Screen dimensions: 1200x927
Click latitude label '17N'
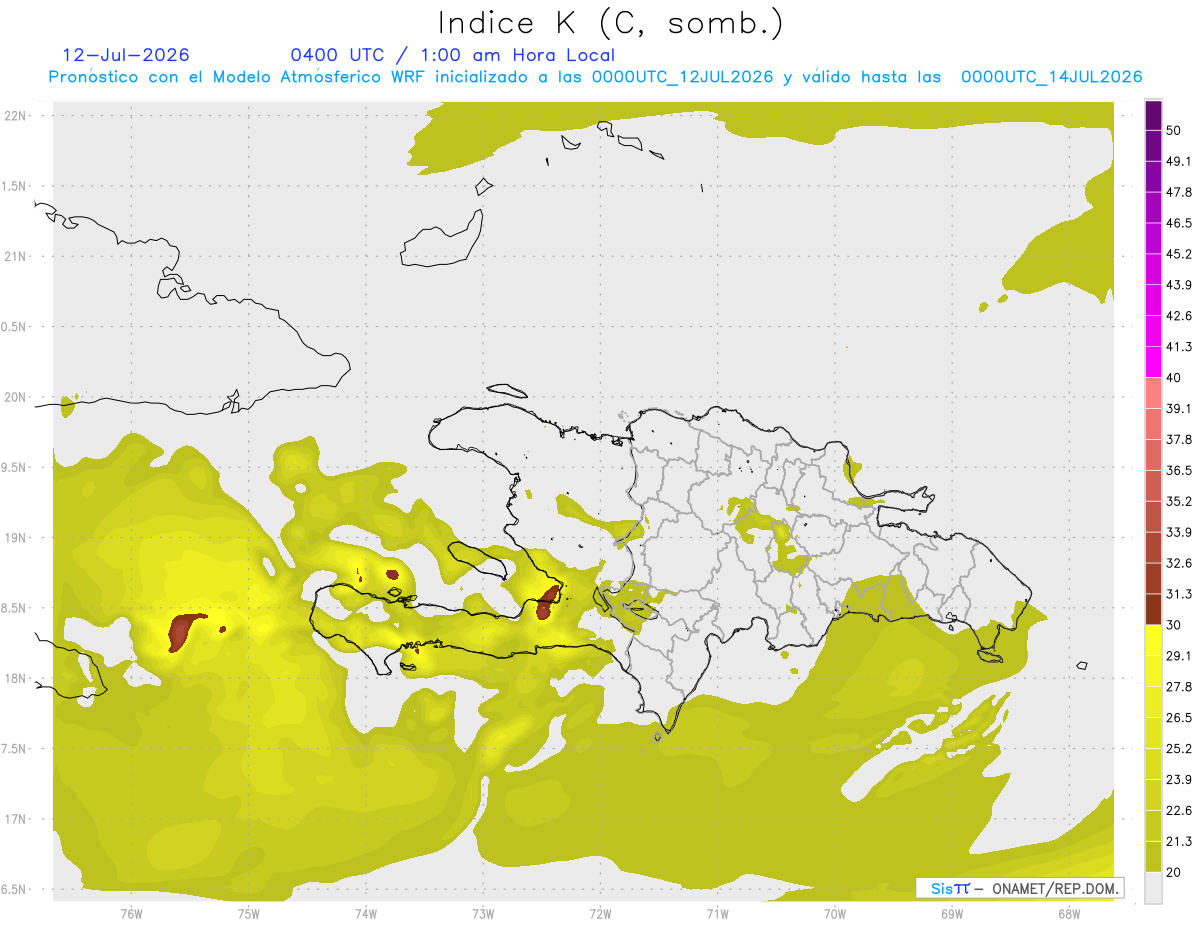[15, 819]
